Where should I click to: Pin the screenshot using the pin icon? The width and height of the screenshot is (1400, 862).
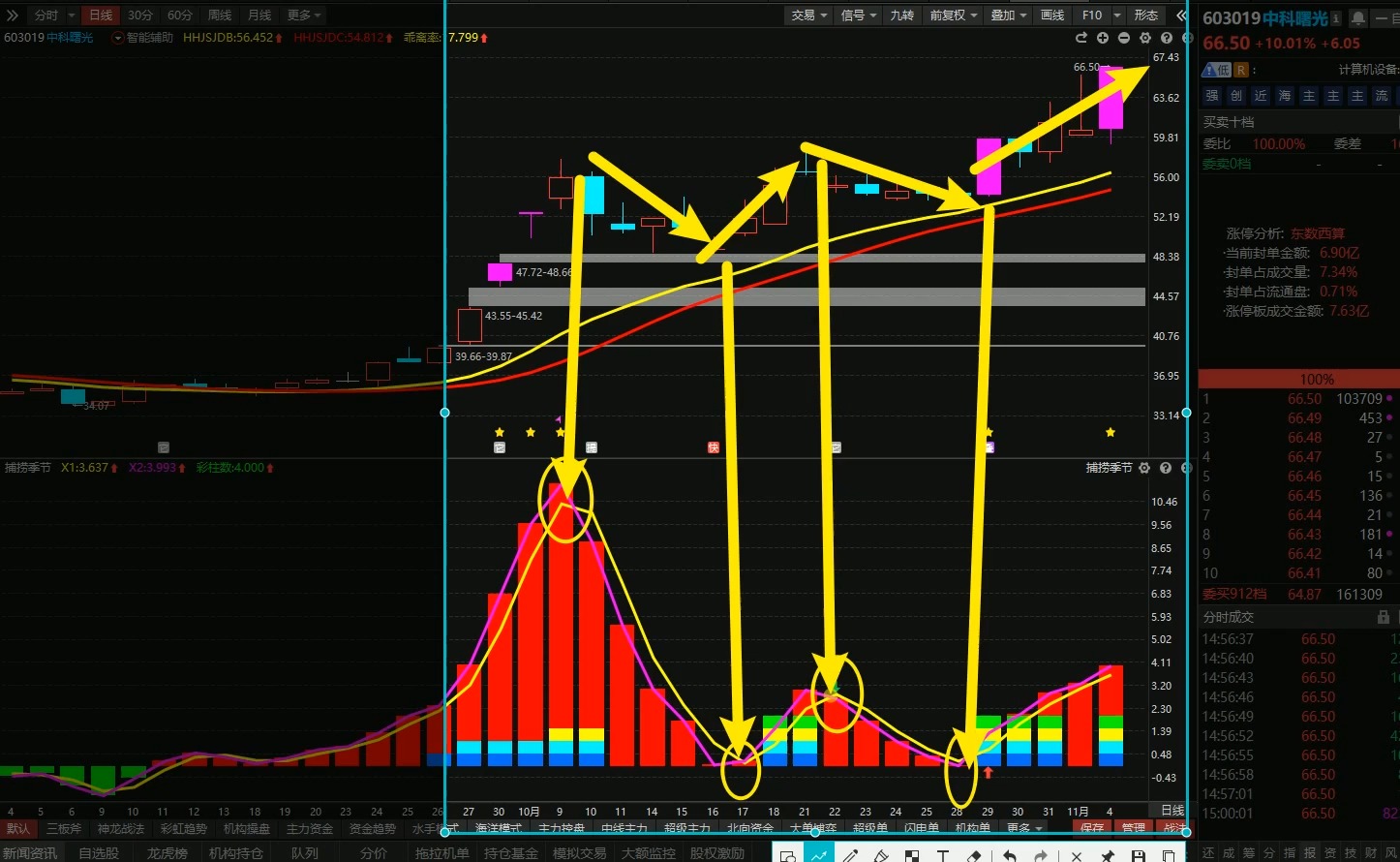[1108, 856]
